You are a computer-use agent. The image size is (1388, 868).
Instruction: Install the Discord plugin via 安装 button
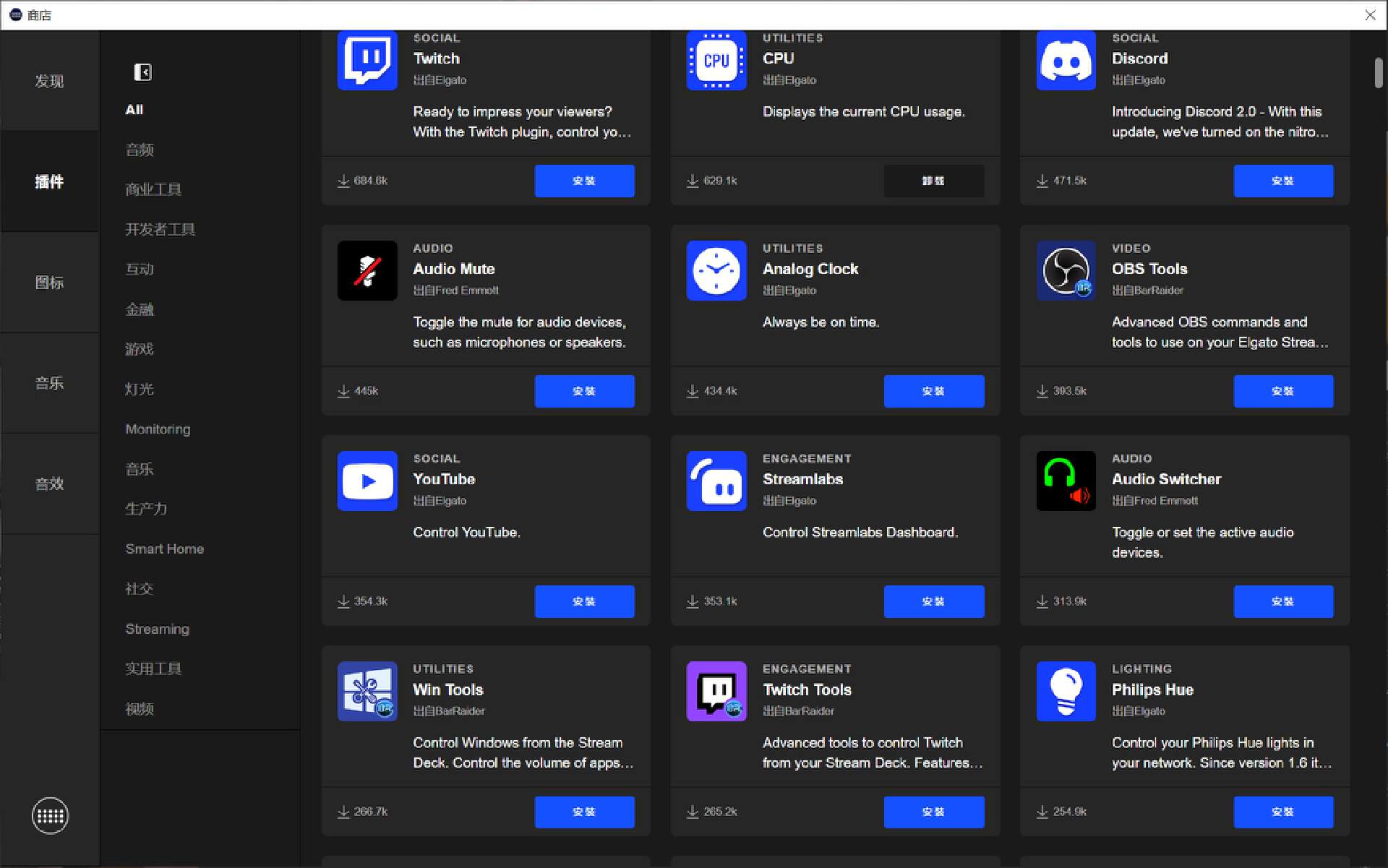pyautogui.click(x=1283, y=181)
